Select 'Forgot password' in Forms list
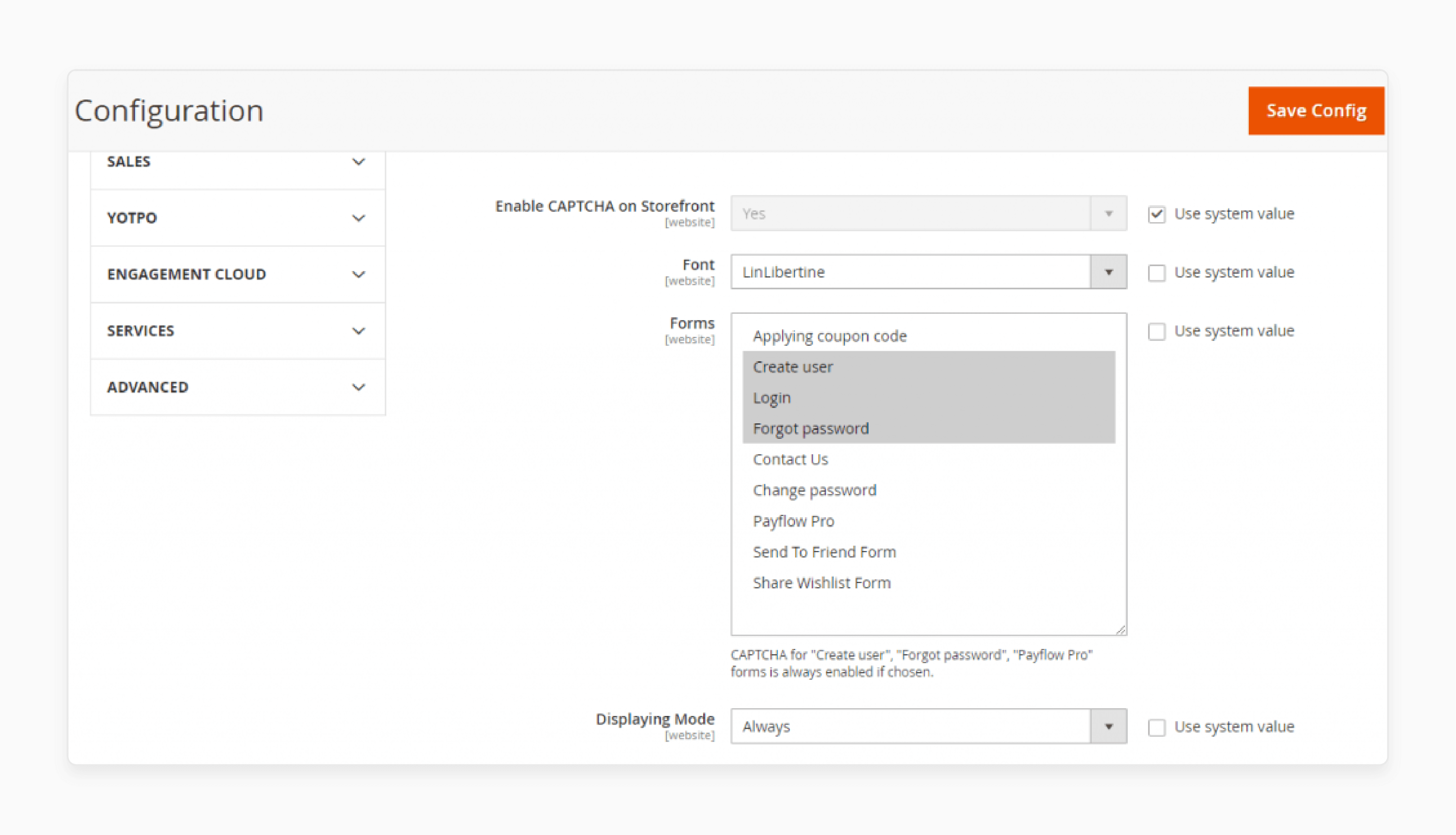 (x=929, y=428)
